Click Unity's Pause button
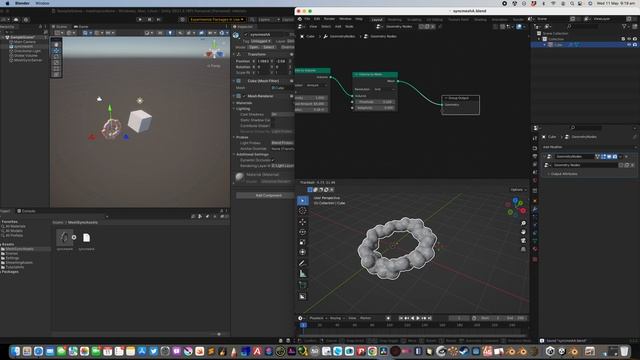 point(149,19)
